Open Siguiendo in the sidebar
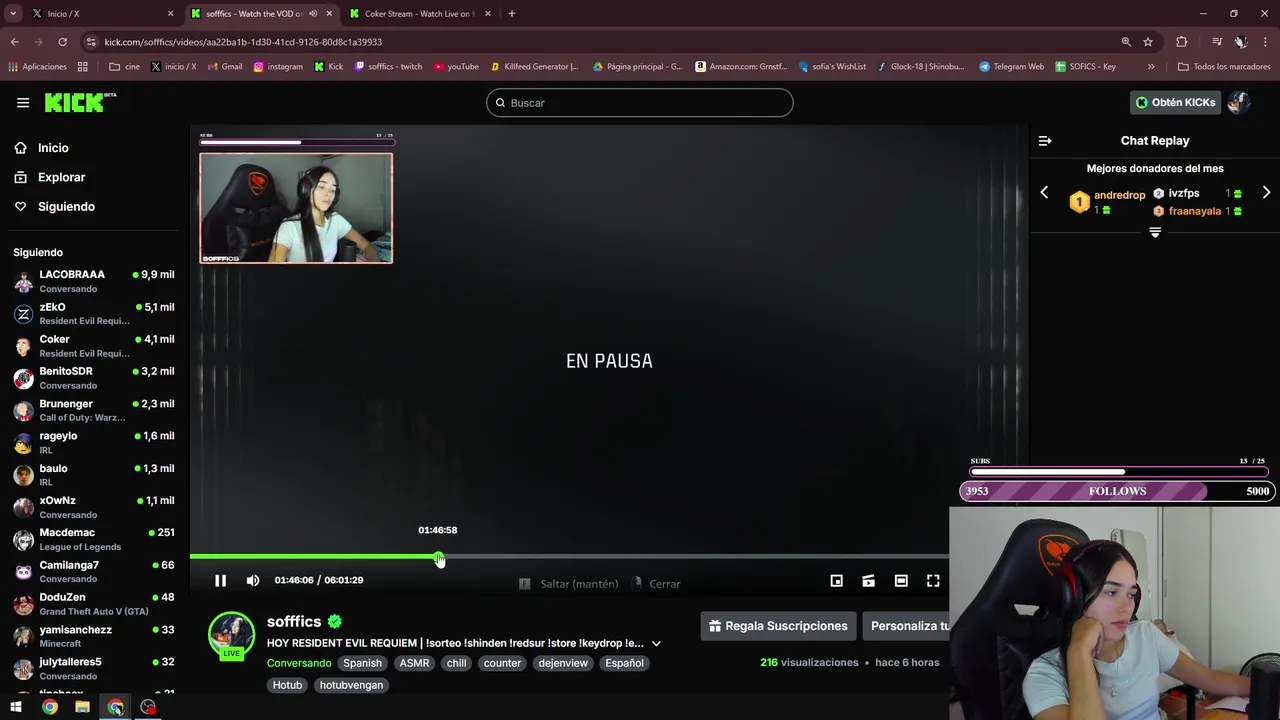The width and height of the screenshot is (1280, 720). click(66, 206)
